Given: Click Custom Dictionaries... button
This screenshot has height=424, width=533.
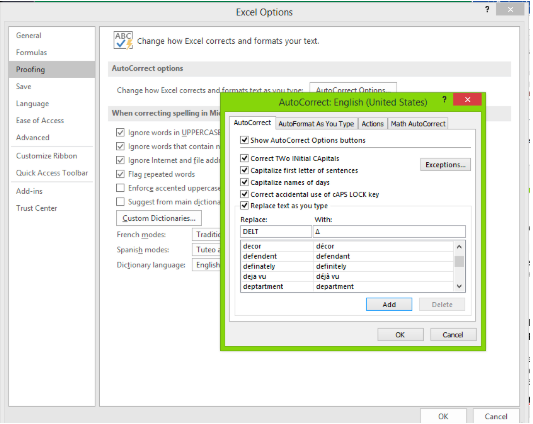Looking at the screenshot, I should pos(159,218).
